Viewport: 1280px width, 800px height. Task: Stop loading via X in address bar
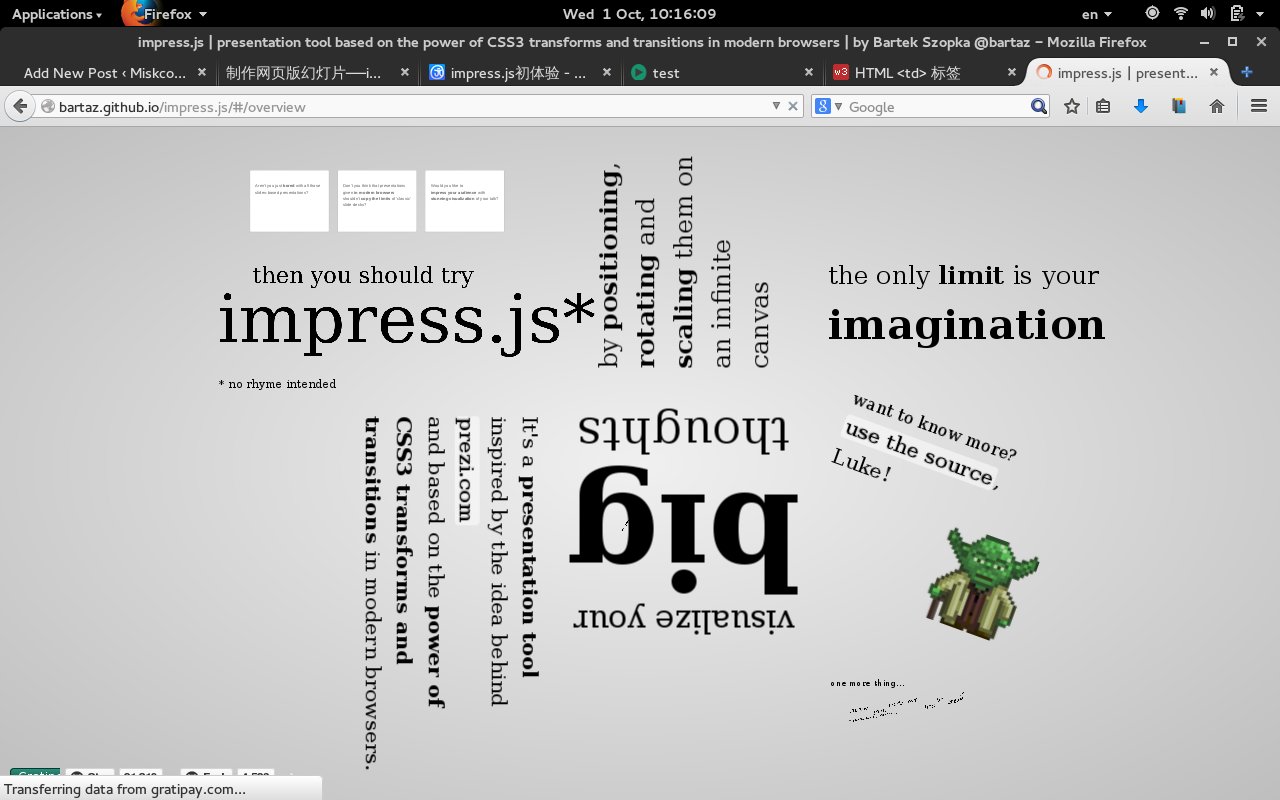point(793,106)
